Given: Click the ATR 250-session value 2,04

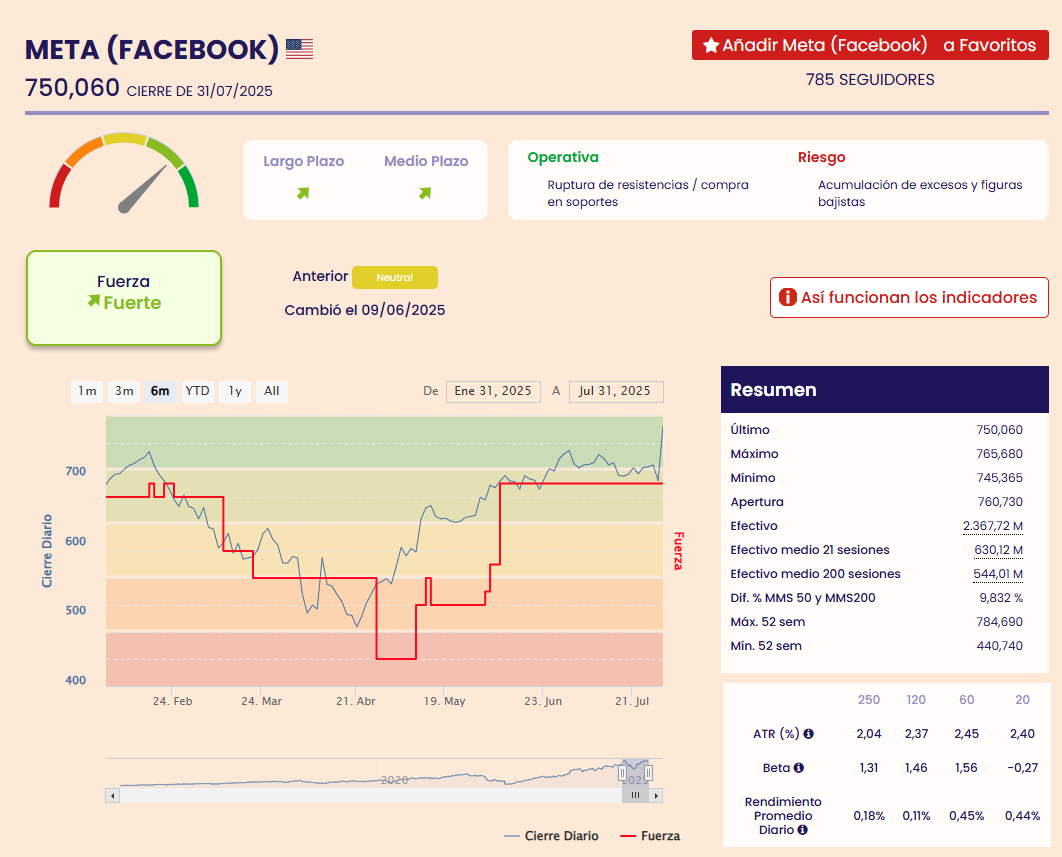Looking at the screenshot, I should point(869,734).
